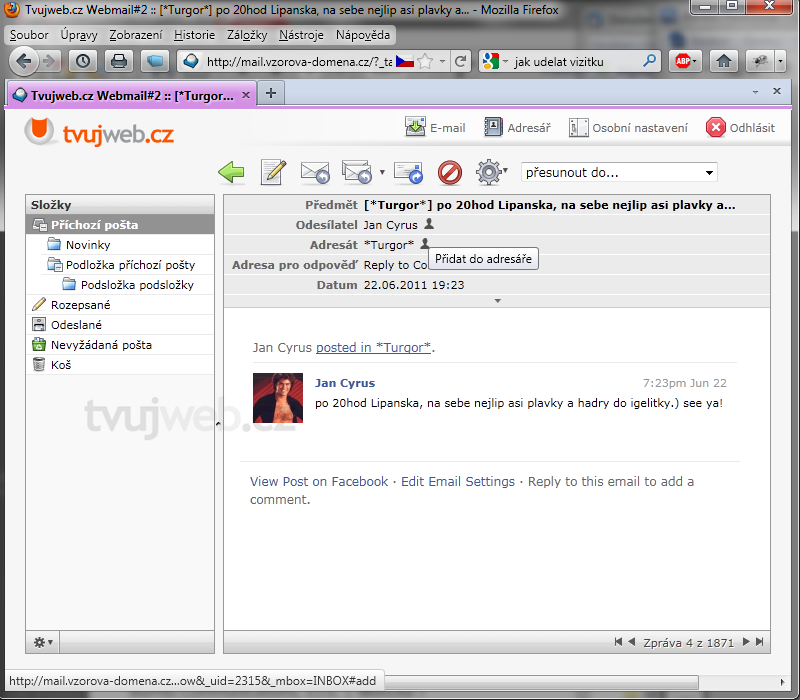Viewport: 800px width, 700px height.
Task: Click the Google search input field
Action: (574, 61)
